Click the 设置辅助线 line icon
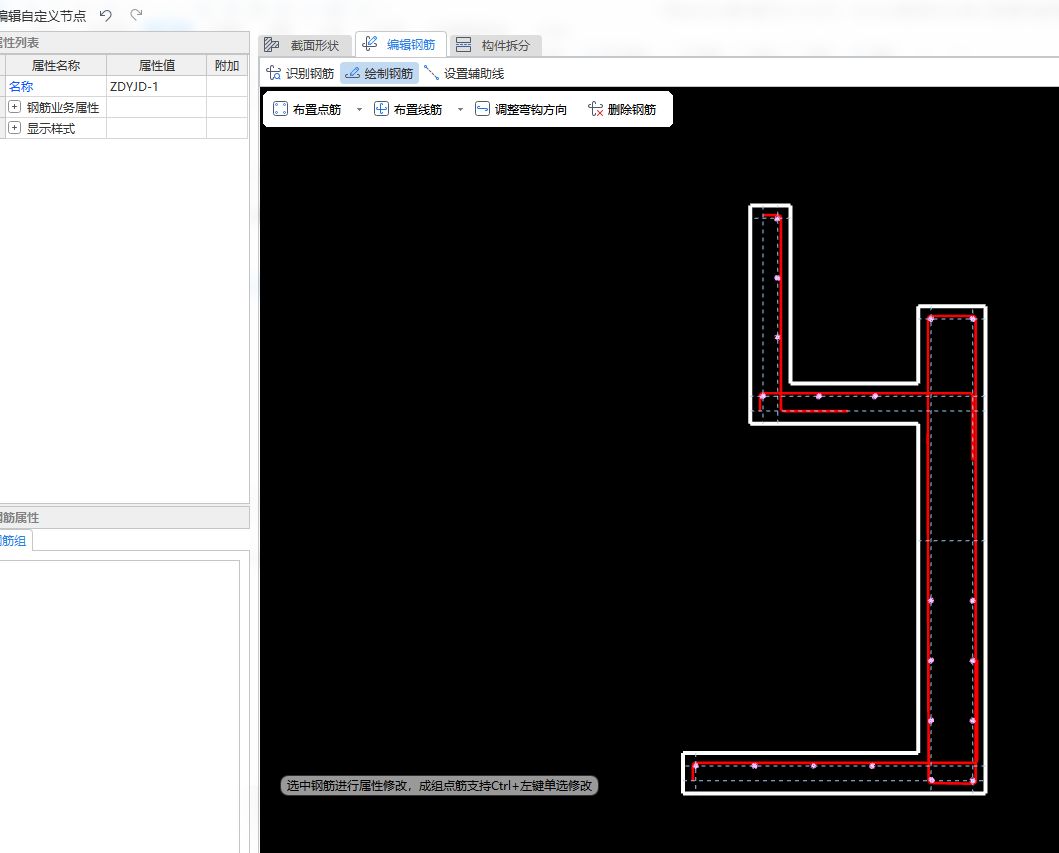This screenshot has height=853, width=1059. click(432, 73)
